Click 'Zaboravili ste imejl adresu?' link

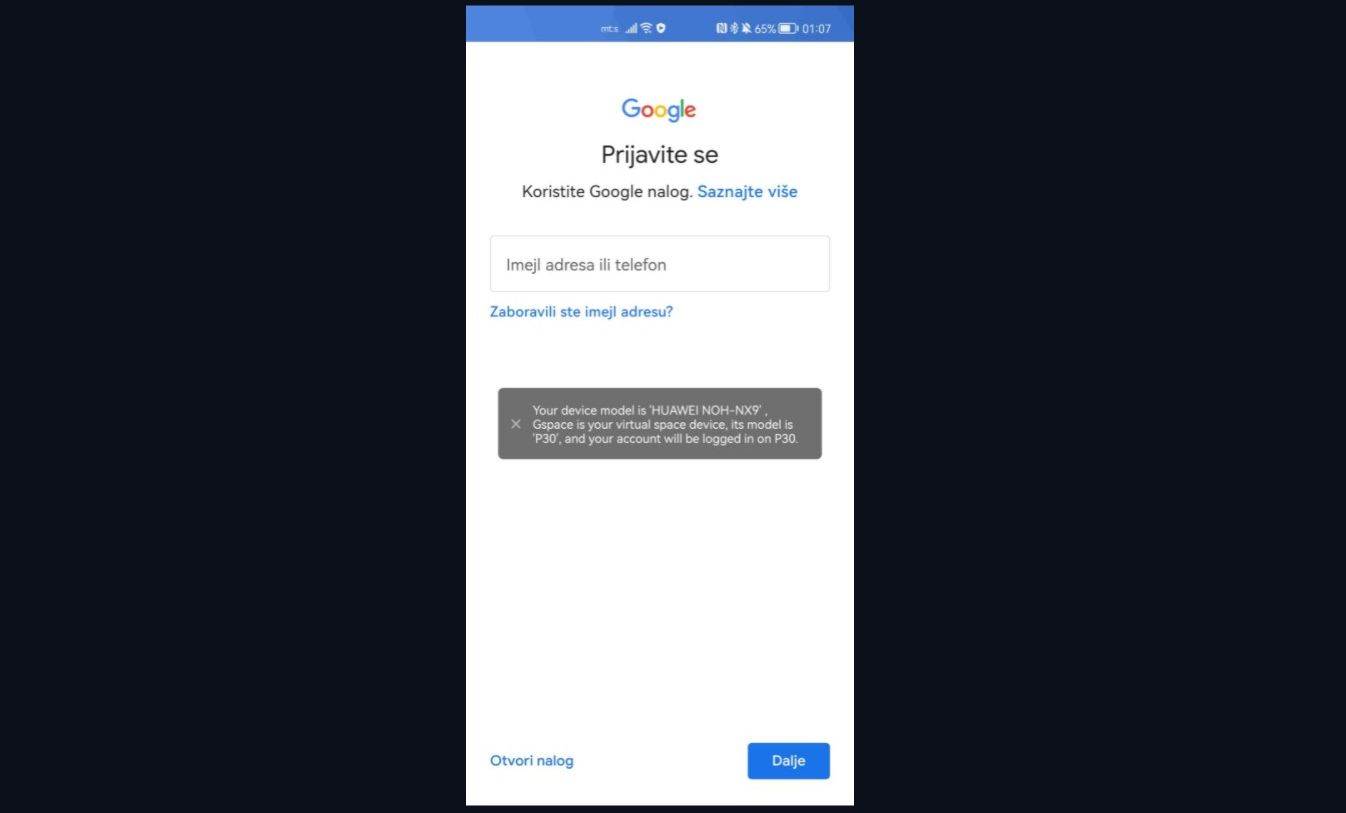coord(581,312)
